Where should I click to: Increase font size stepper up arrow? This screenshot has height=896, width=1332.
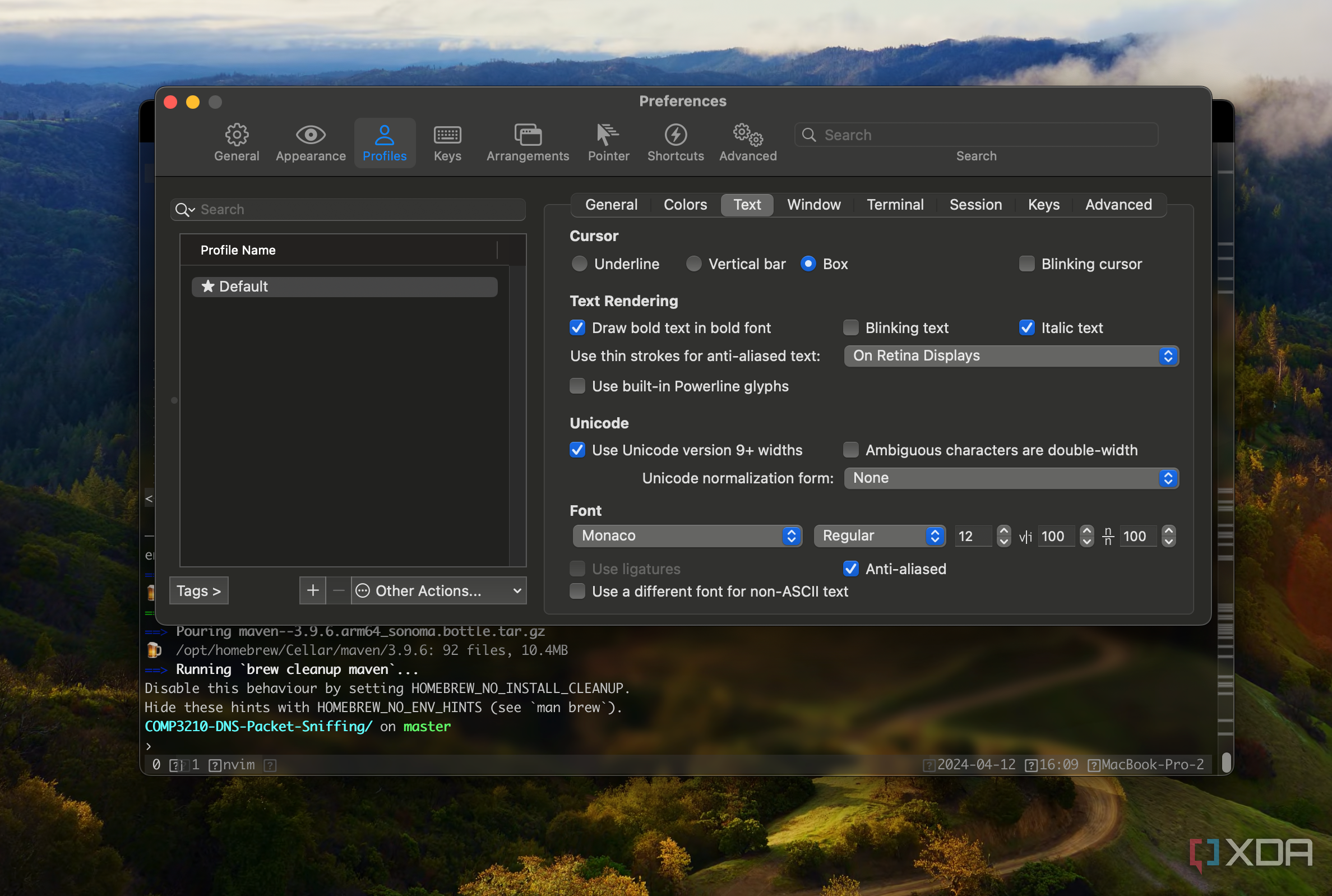click(1003, 531)
